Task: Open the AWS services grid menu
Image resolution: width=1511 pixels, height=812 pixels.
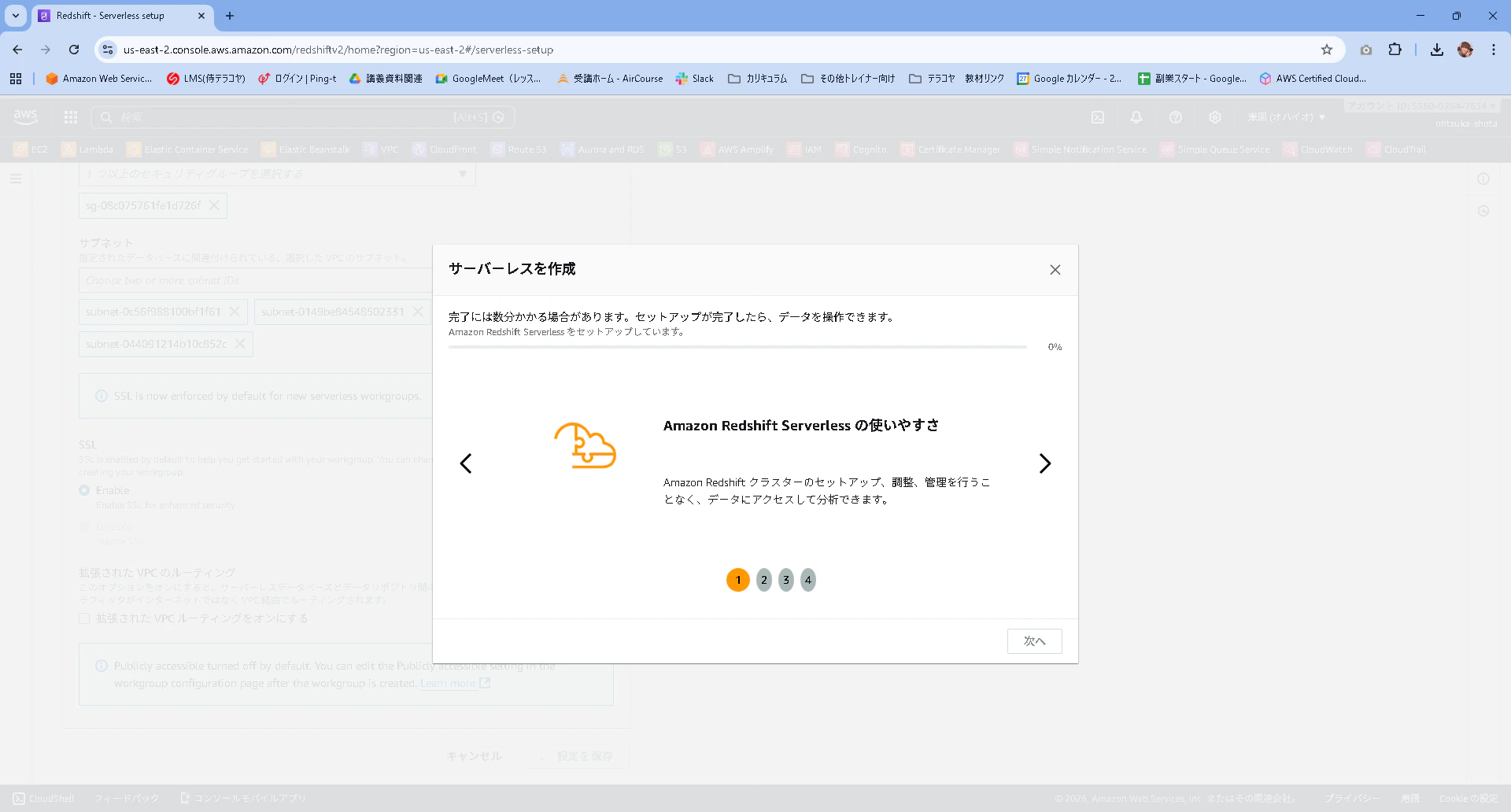Action: pyautogui.click(x=71, y=117)
